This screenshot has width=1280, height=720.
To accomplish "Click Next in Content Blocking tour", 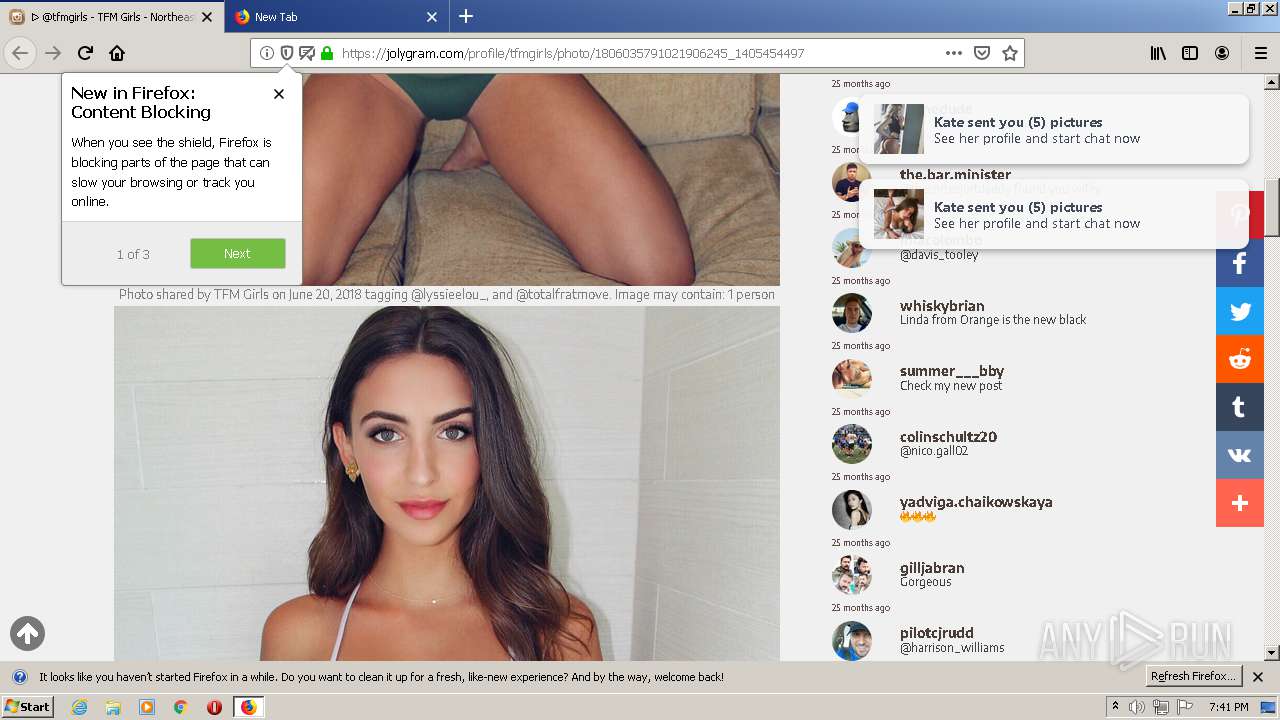I will coord(238,253).
